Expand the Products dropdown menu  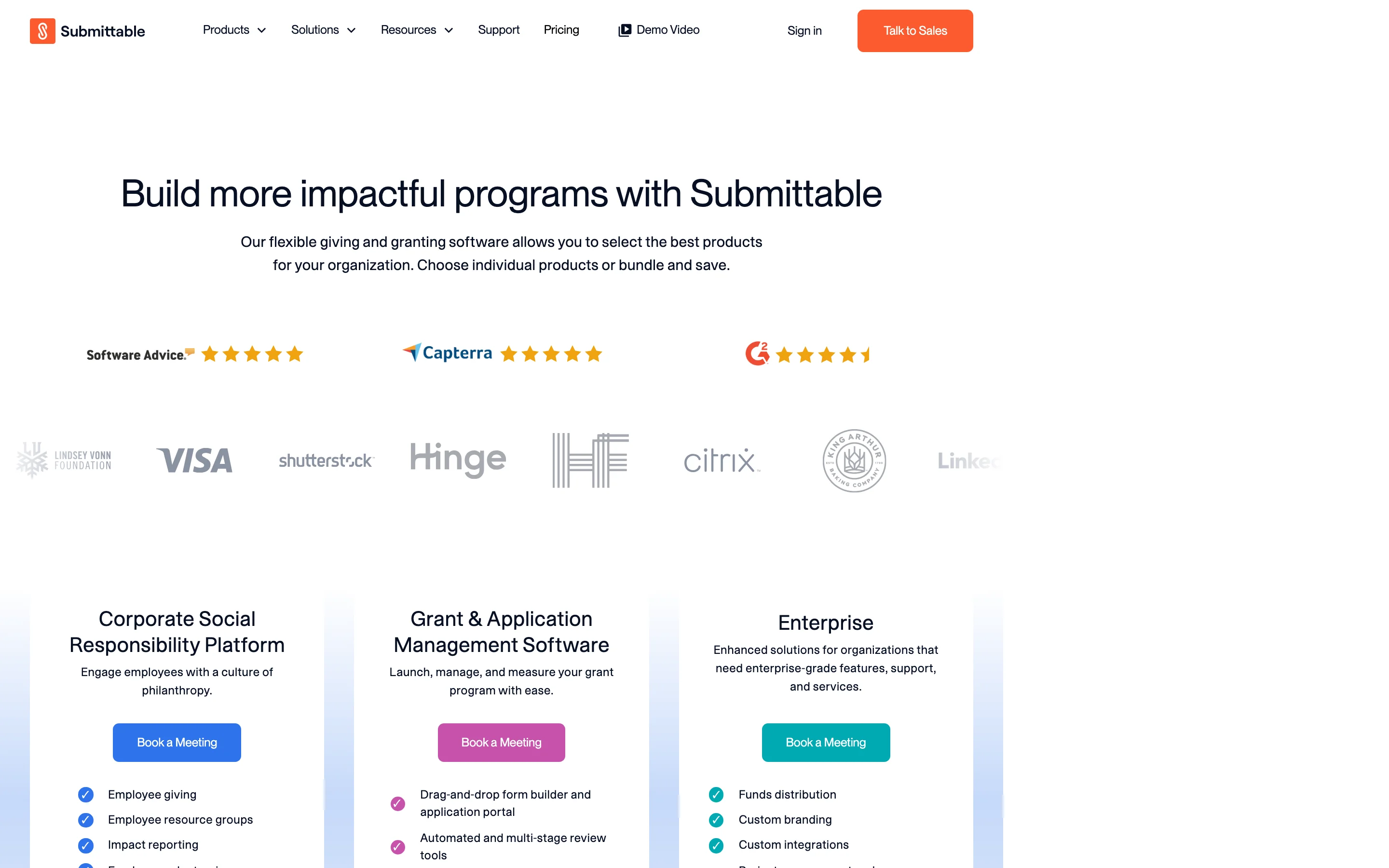point(234,30)
